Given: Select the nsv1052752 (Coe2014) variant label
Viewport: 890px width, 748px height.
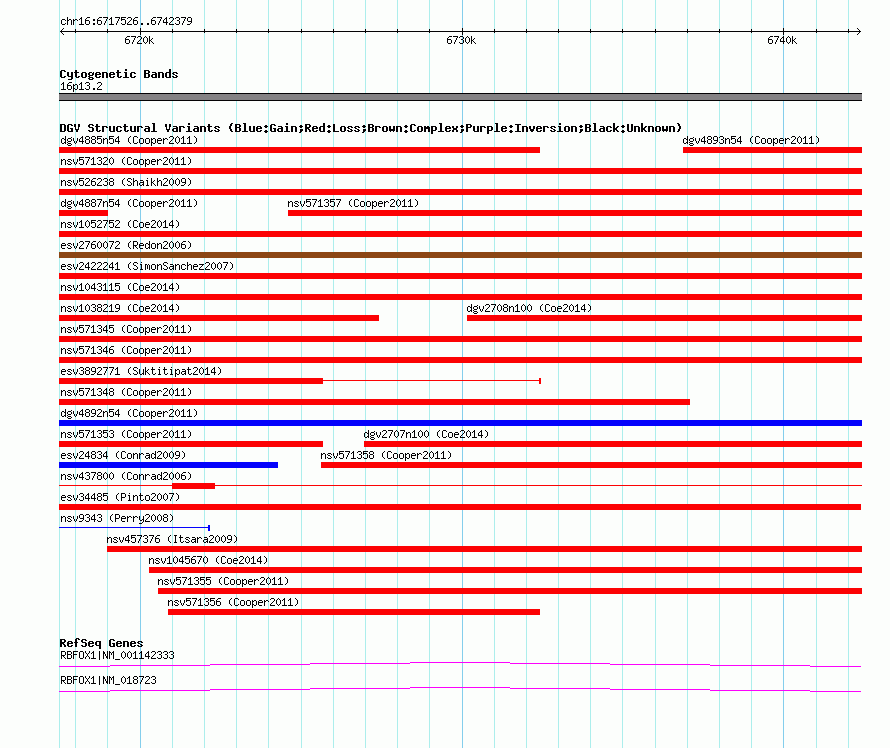Looking at the screenshot, I should click(120, 224).
